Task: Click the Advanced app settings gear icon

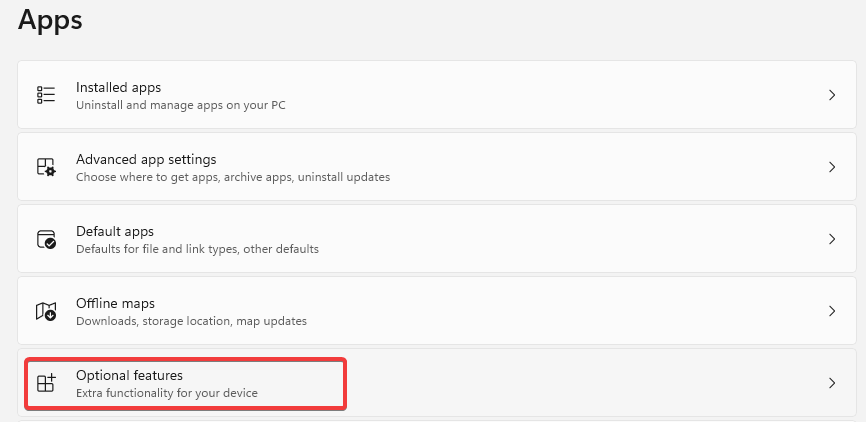Action: [46, 167]
